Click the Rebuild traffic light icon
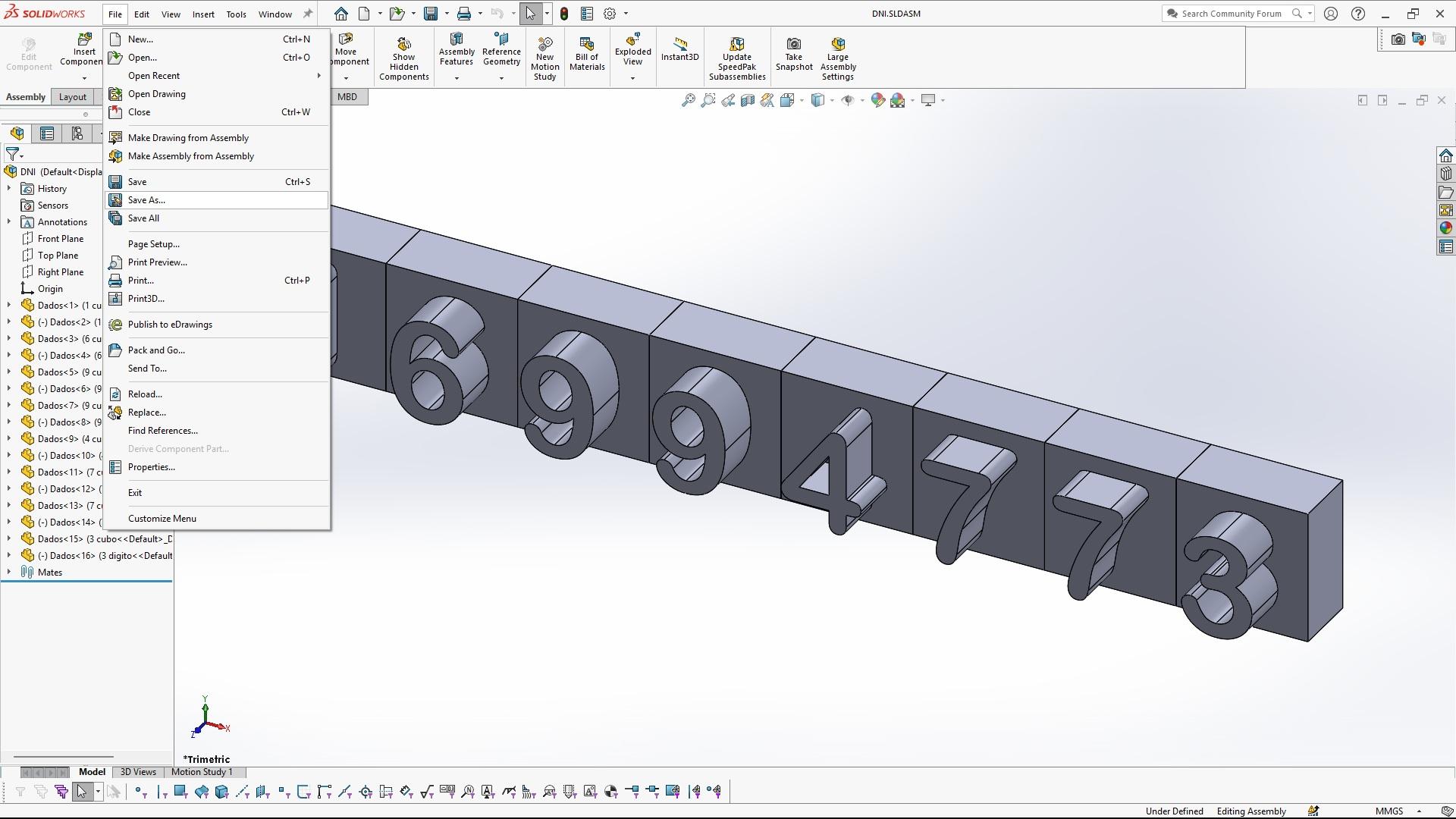Image resolution: width=1456 pixels, height=819 pixels. pyautogui.click(x=564, y=14)
